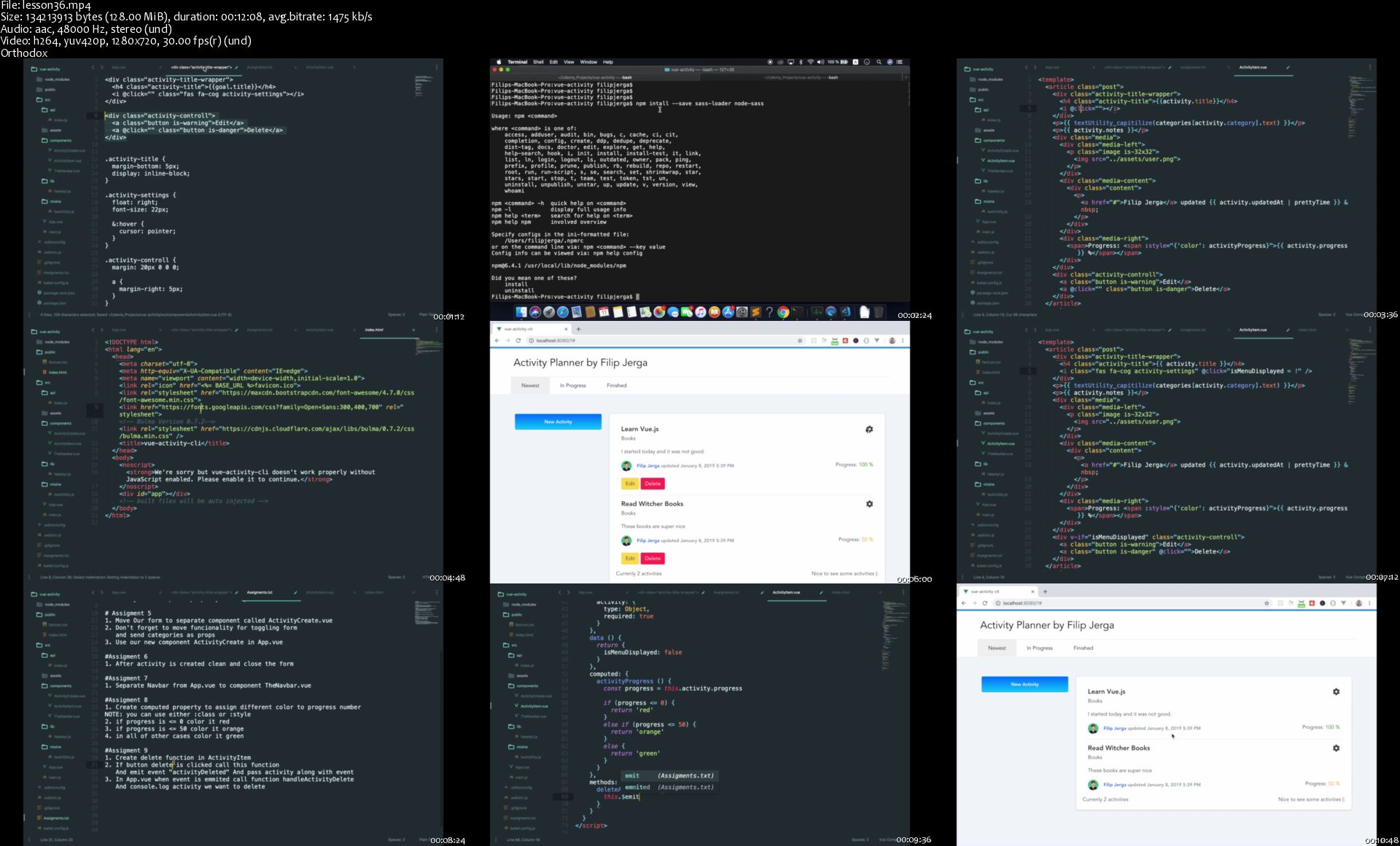
Task: Click Spotlight search icon in macOS menu bar
Action: tap(879, 62)
